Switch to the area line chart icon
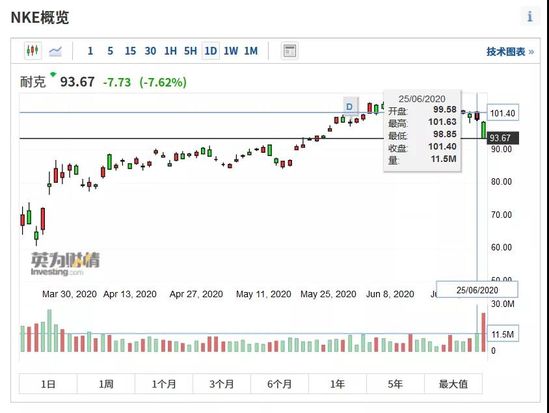549x413 pixels. coord(55,51)
